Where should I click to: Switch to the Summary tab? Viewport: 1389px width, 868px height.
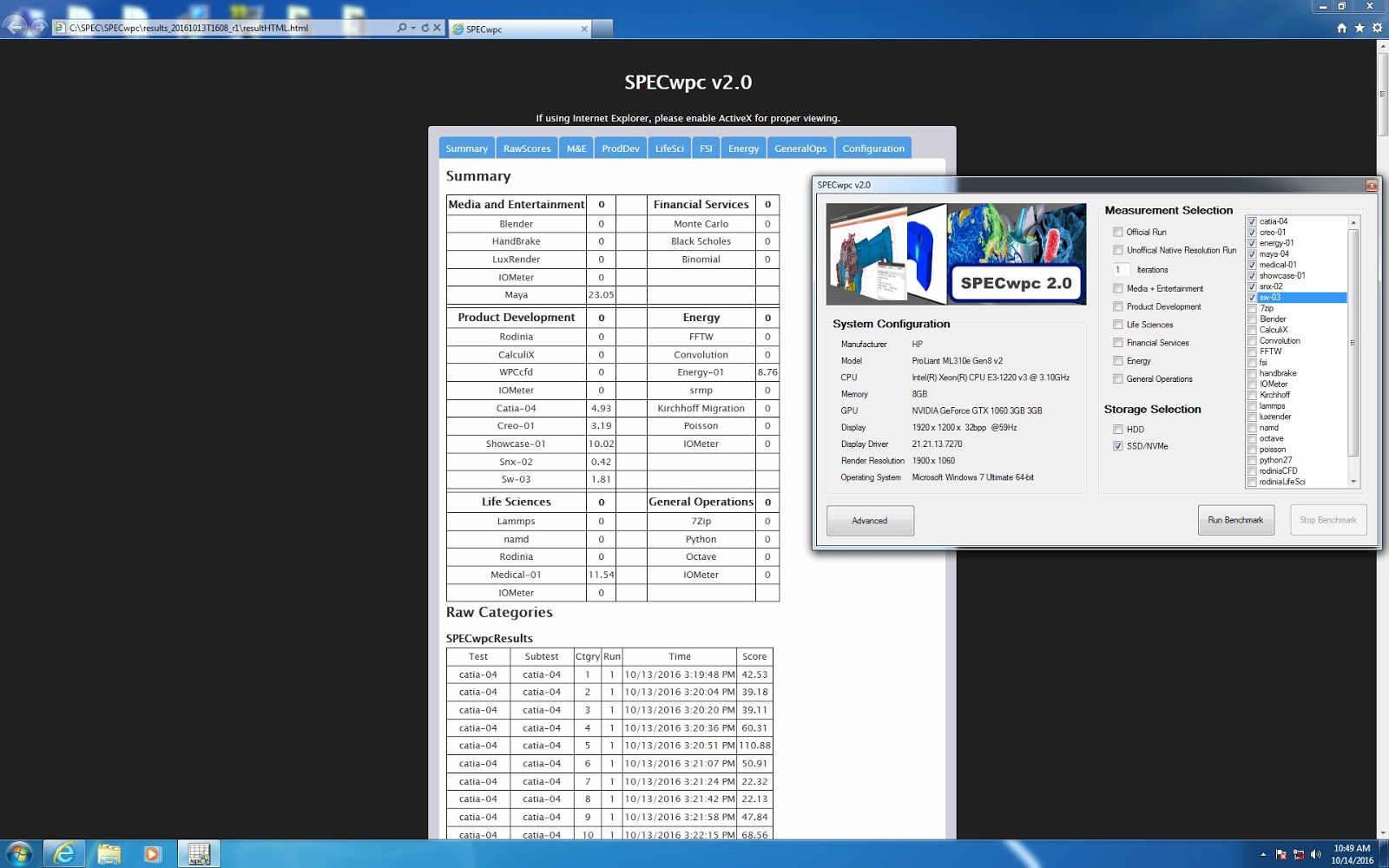[x=467, y=148]
